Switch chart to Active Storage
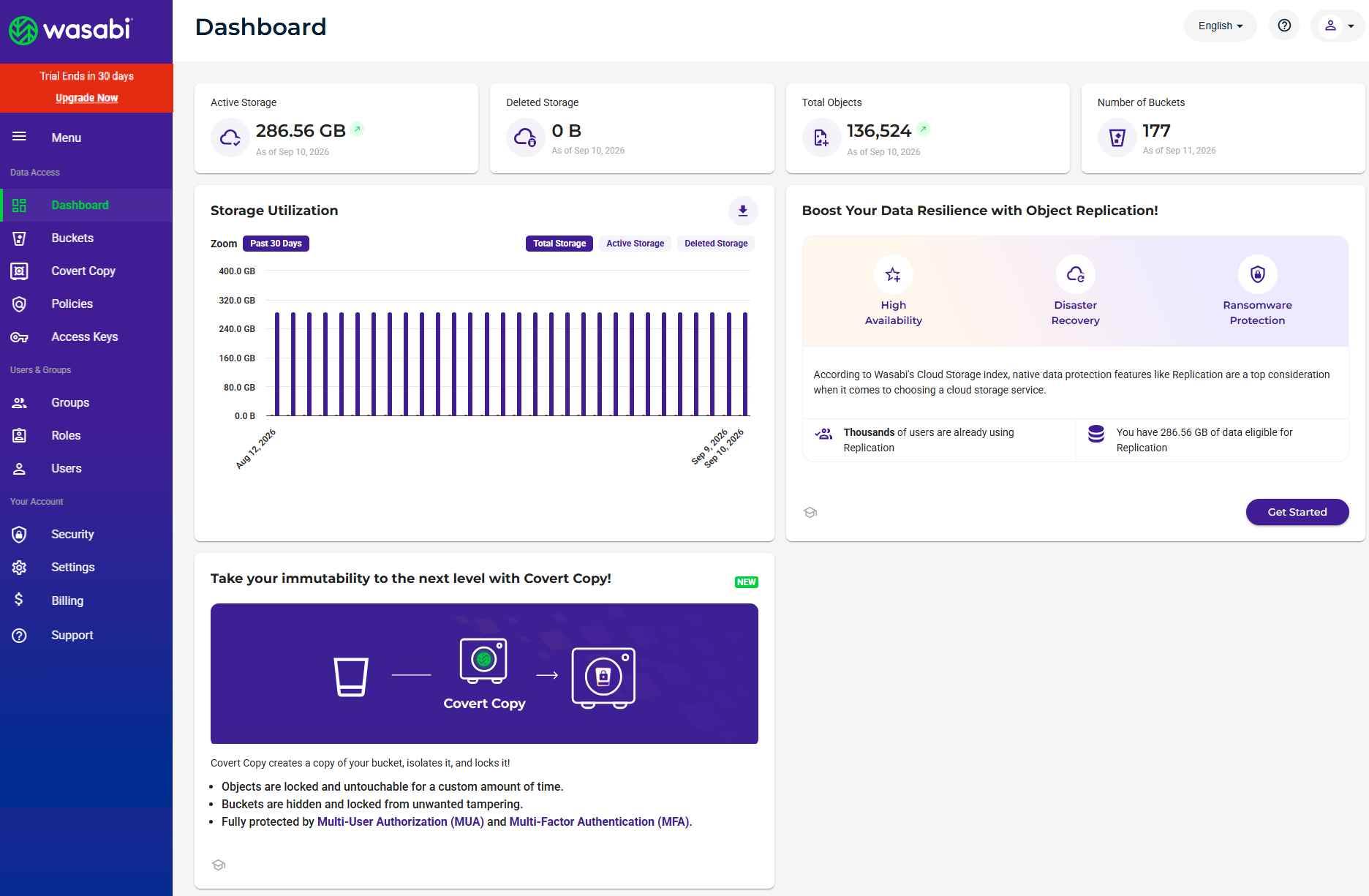Screen dimensions: 1369x896 [635, 244]
